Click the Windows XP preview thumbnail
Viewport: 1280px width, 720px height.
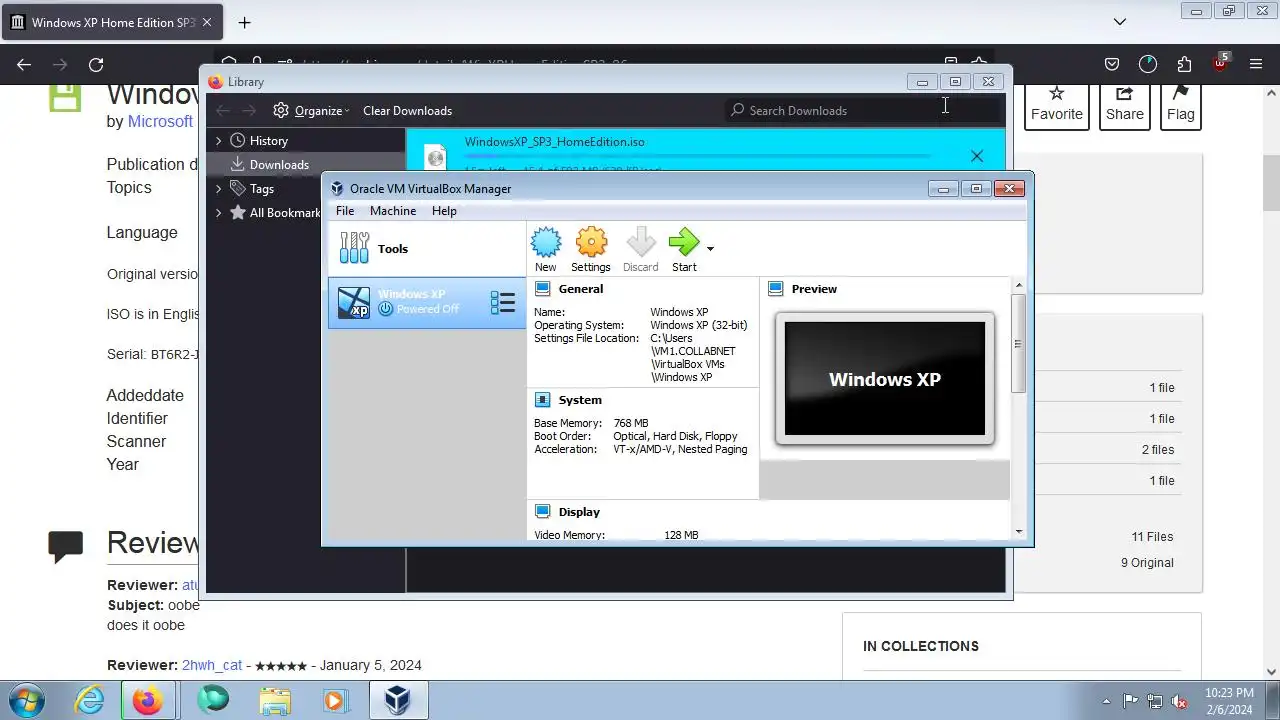(885, 379)
